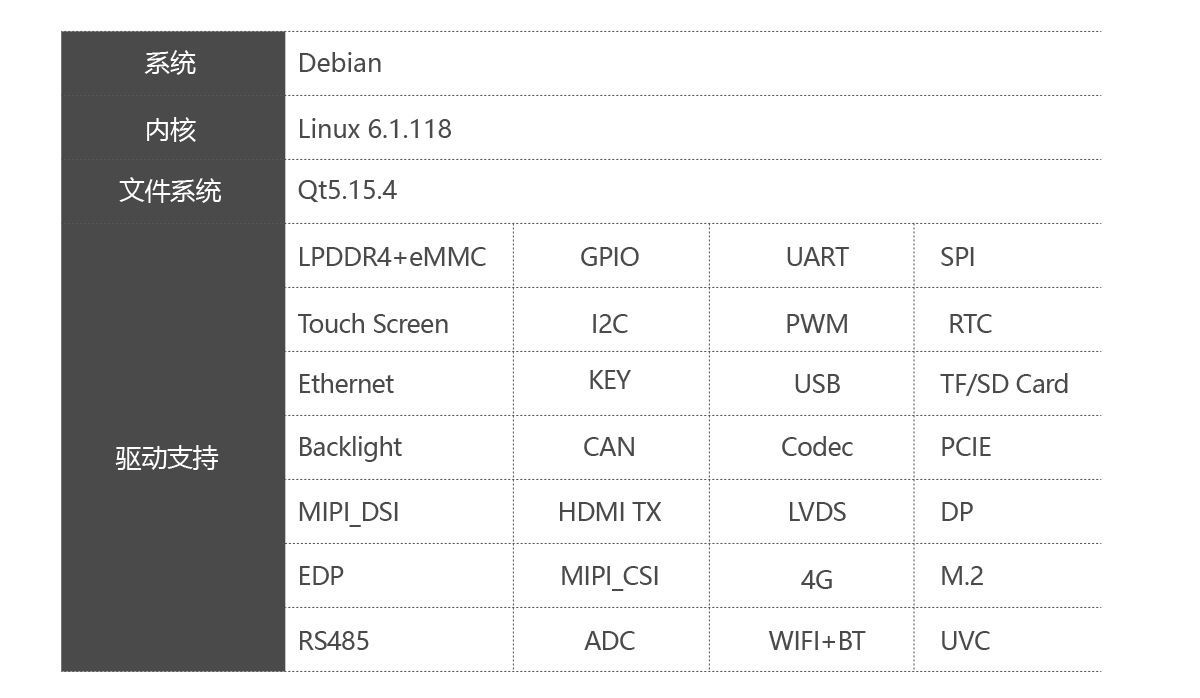This screenshot has width=1200, height=698.
Task: Click the UVC cell
Action: 965,641
